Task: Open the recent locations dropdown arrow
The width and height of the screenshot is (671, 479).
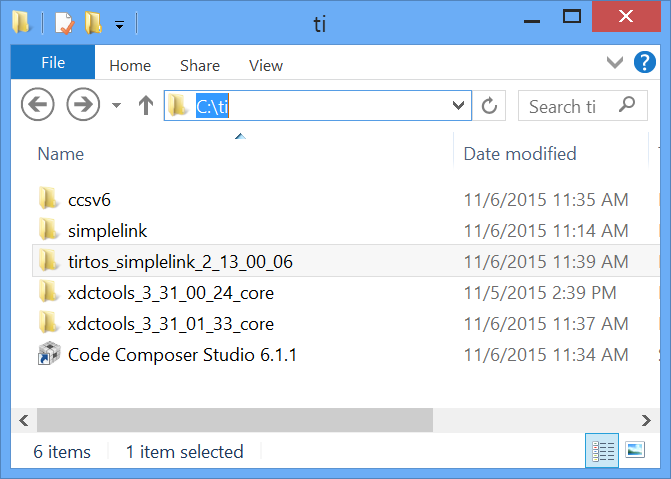Action: coord(116,105)
